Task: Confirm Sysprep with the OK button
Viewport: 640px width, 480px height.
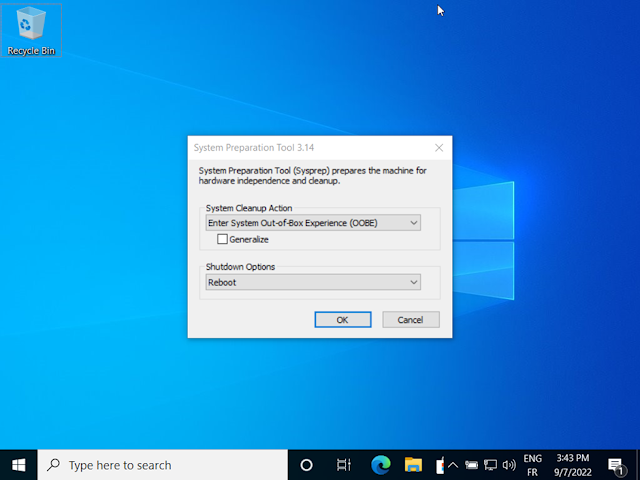Action: (x=343, y=320)
